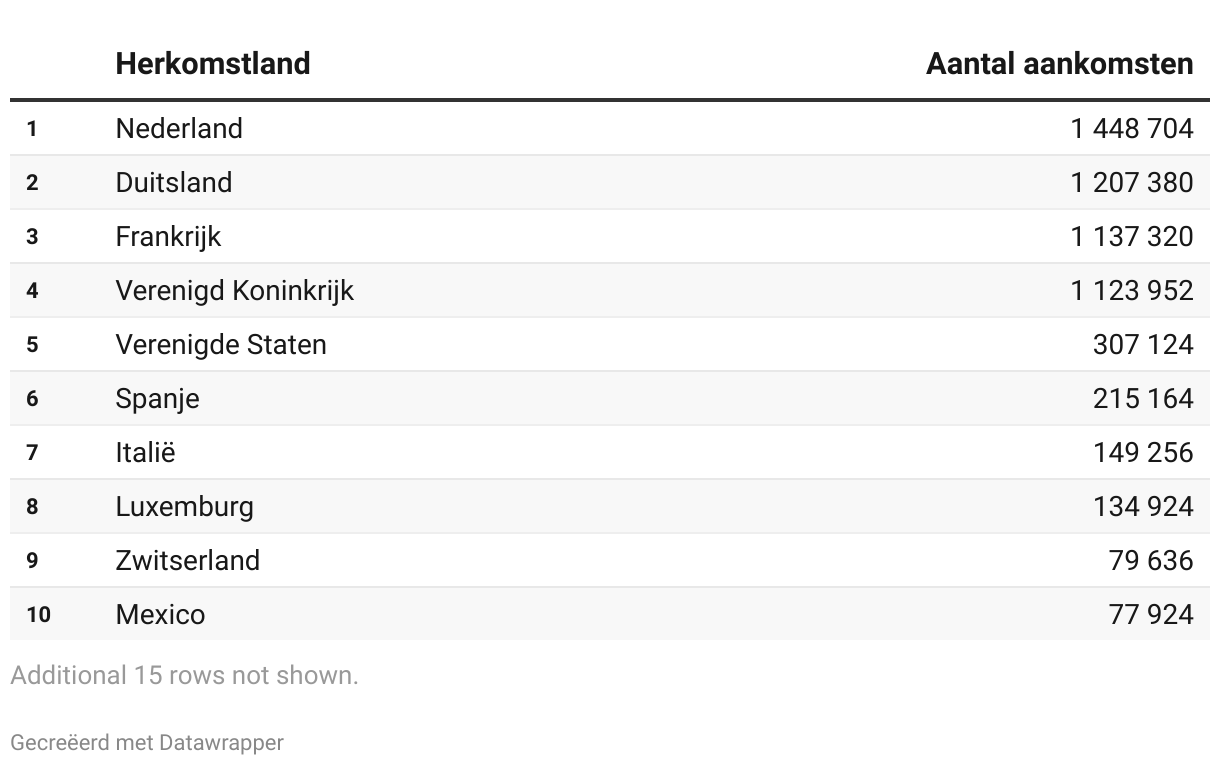Viewport: 1220px width, 766px height.
Task: Click the Duitsland country cell
Action: pyautogui.click(x=174, y=183)
